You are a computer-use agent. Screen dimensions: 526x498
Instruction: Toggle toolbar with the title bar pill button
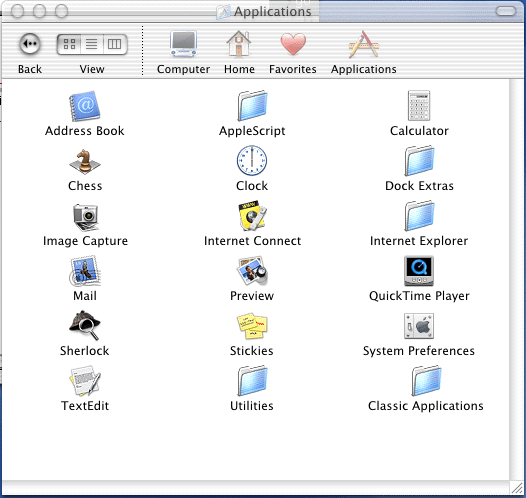coord(506,11)
